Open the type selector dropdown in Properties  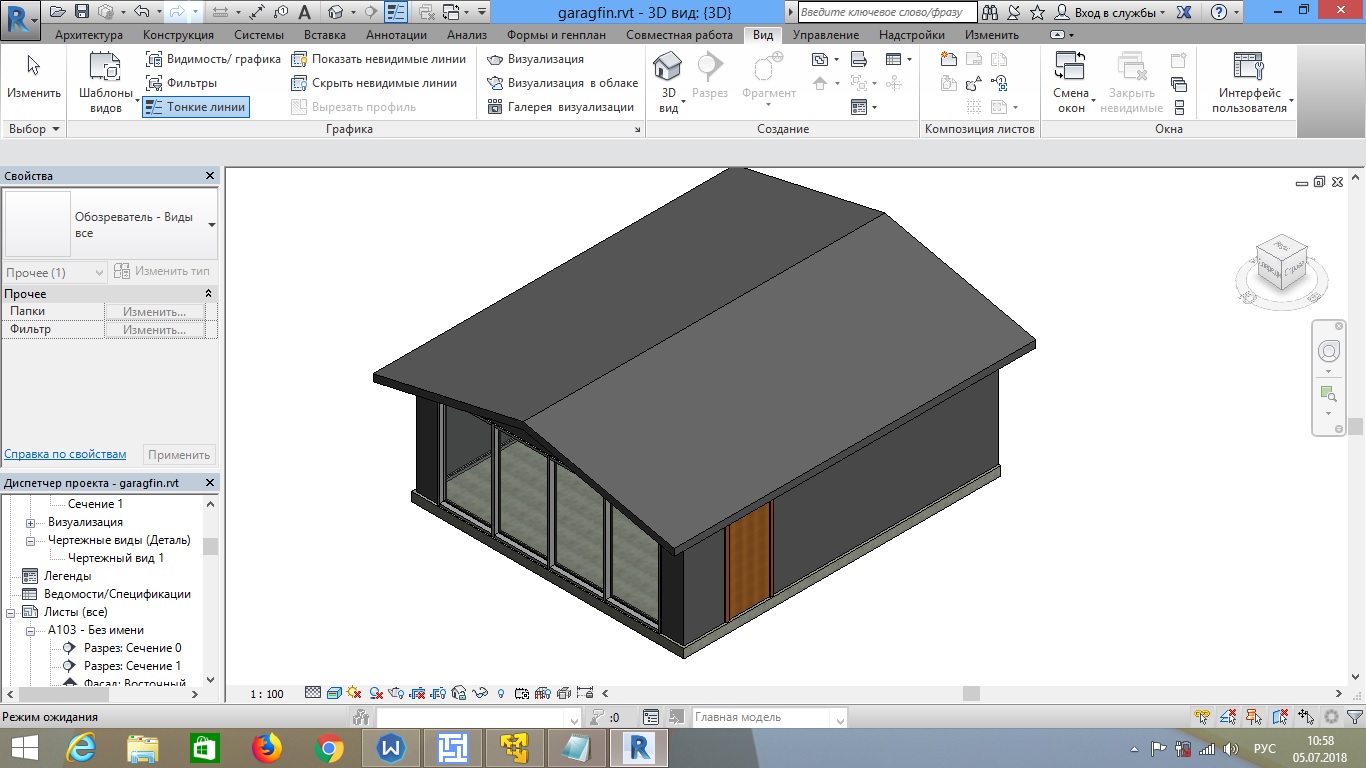point(211,225)
